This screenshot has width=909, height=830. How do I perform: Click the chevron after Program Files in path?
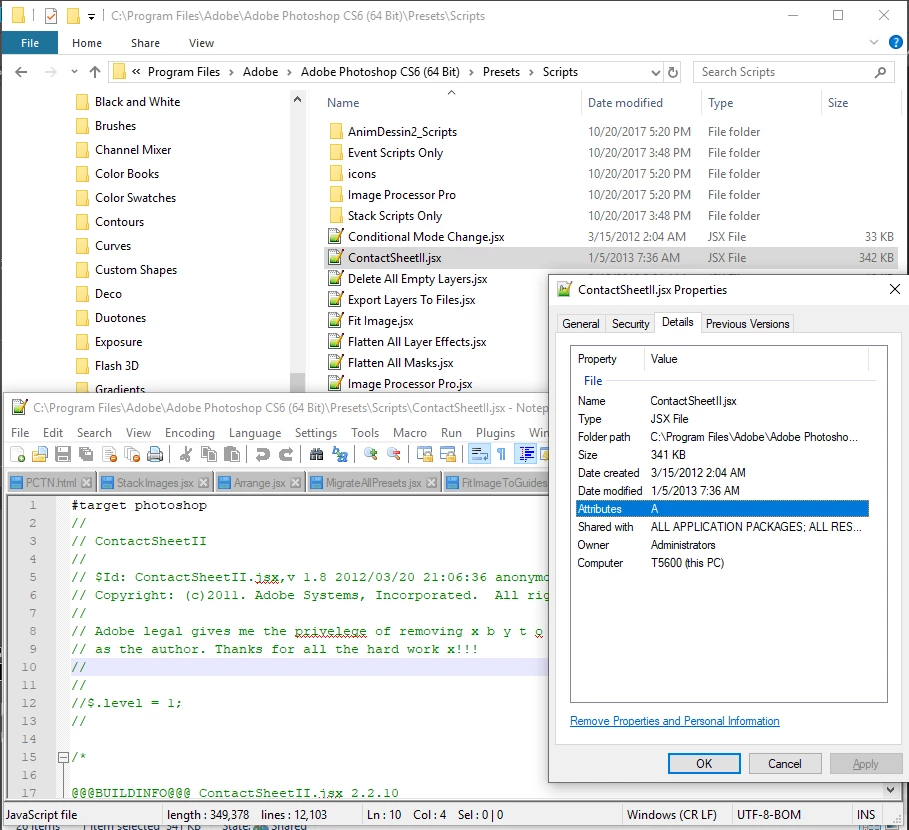click(x=231, y=72)
